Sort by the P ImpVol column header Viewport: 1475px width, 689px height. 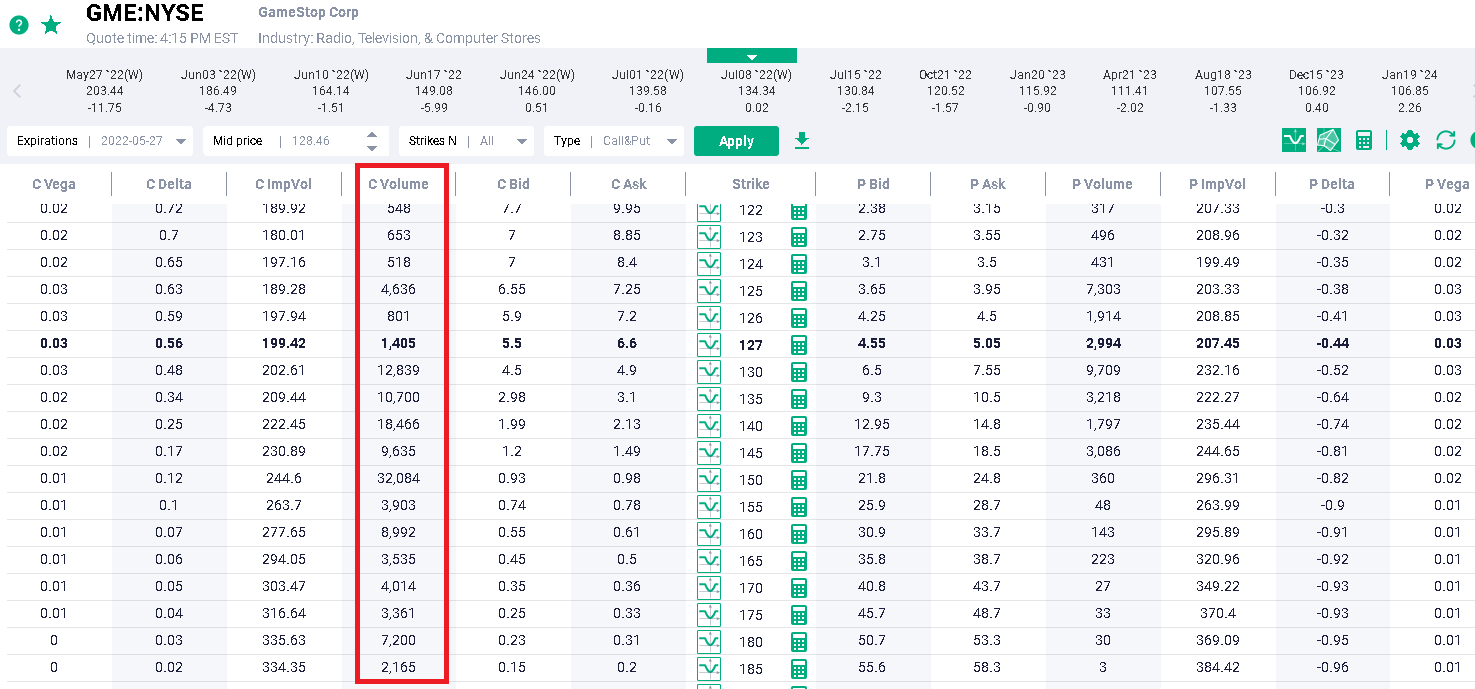point(1217,184)
